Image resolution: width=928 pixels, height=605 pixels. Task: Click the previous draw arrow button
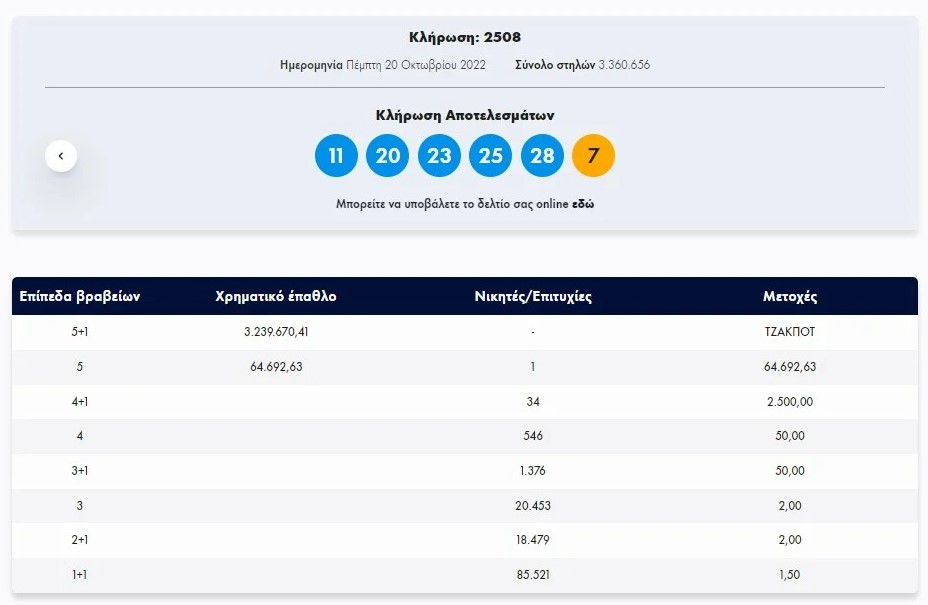pyautogui.click(x=61, y=155)
